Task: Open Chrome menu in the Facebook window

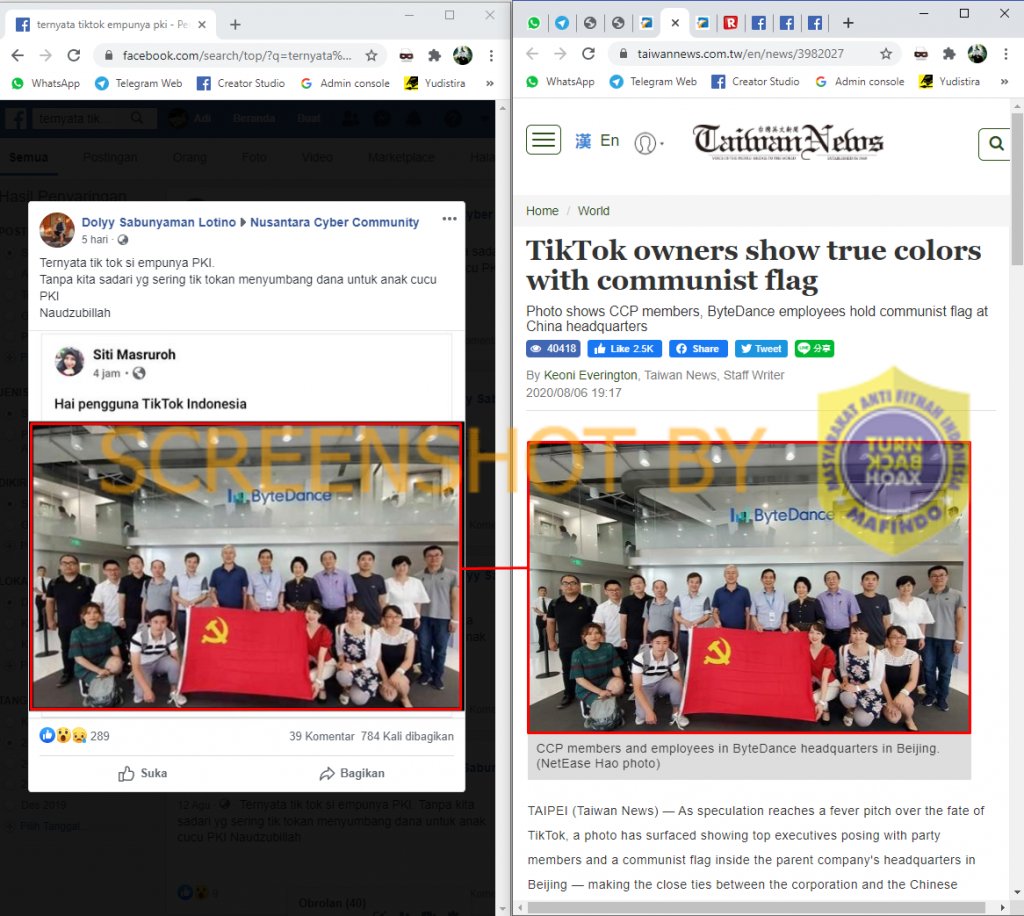Action: (491, 55)
